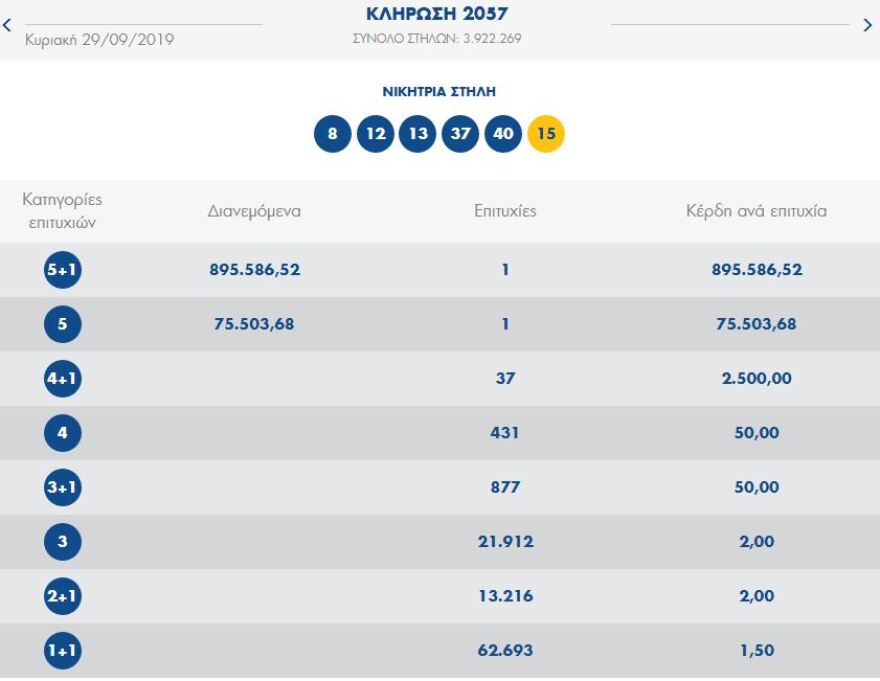The height and width of the screenshot is (681, 880).
Task: Select the winning number ball 8
Action: [330, 132]
